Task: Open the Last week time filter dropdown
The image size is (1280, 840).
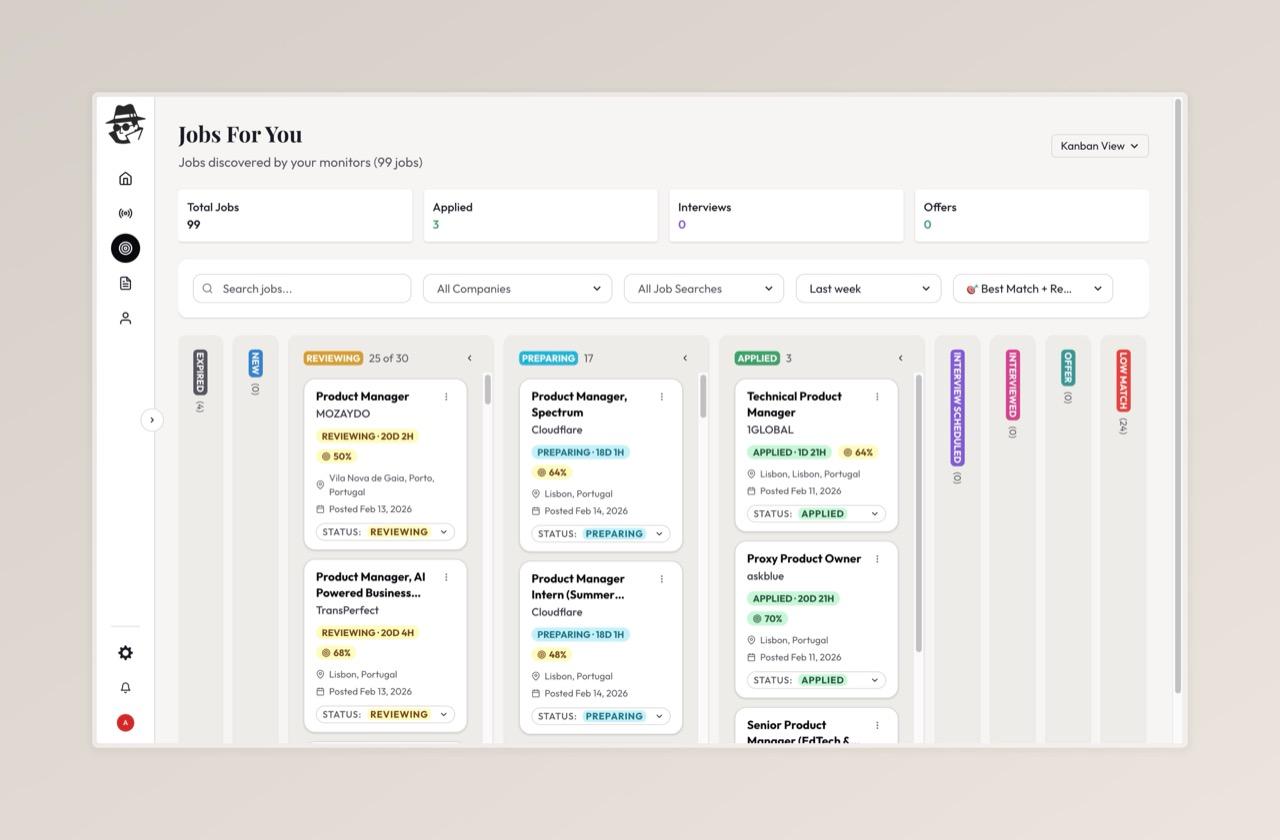Action: click(x=867, y=288)
